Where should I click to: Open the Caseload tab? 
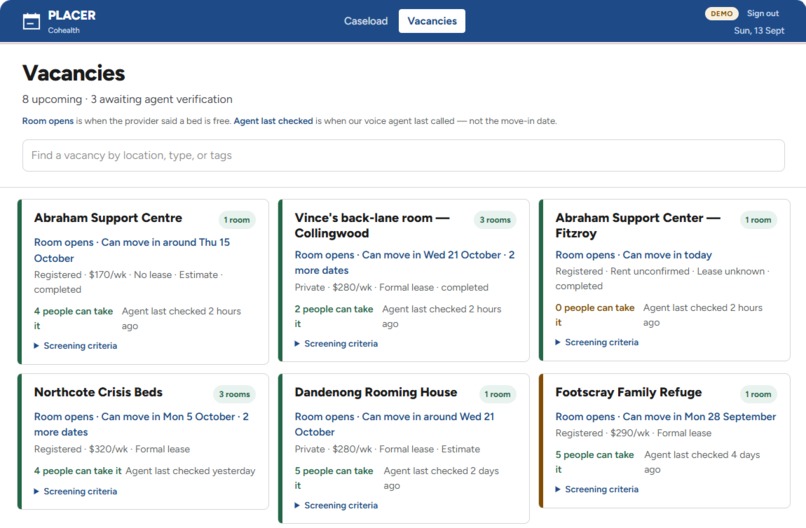point(365,21)
